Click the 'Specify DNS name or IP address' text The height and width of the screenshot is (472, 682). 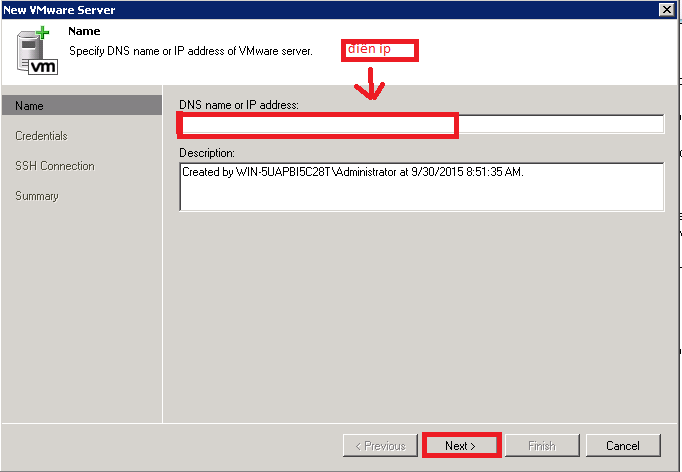[x=191, y=51]
